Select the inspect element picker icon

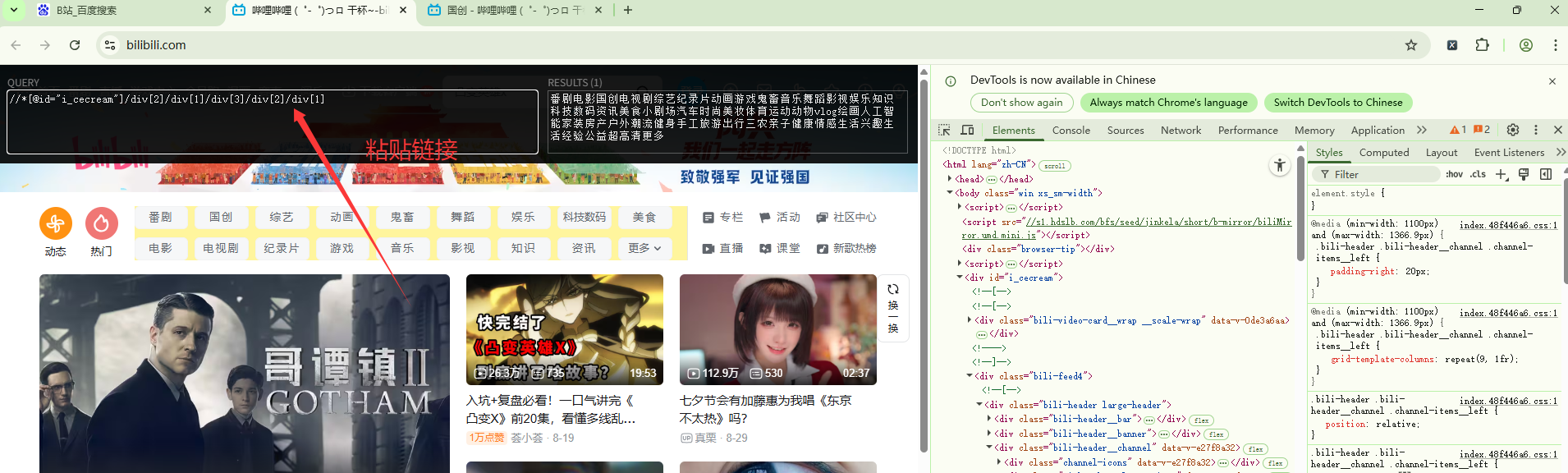tap(944, 130)
